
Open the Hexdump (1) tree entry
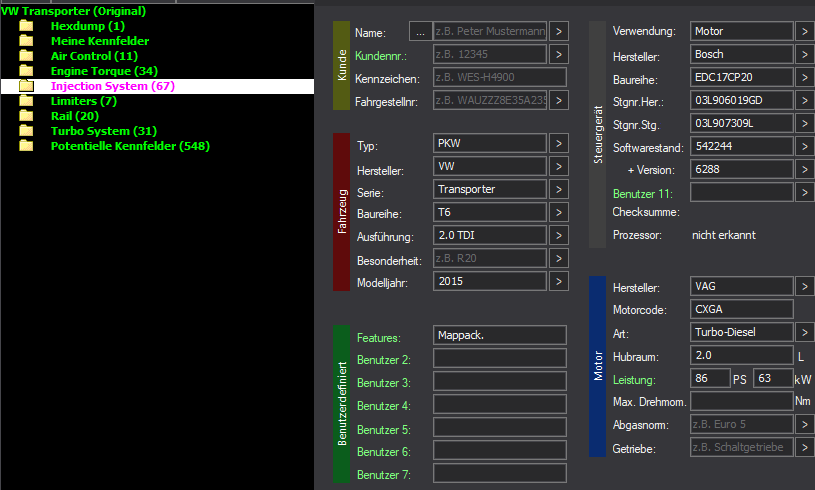(88, 26)
